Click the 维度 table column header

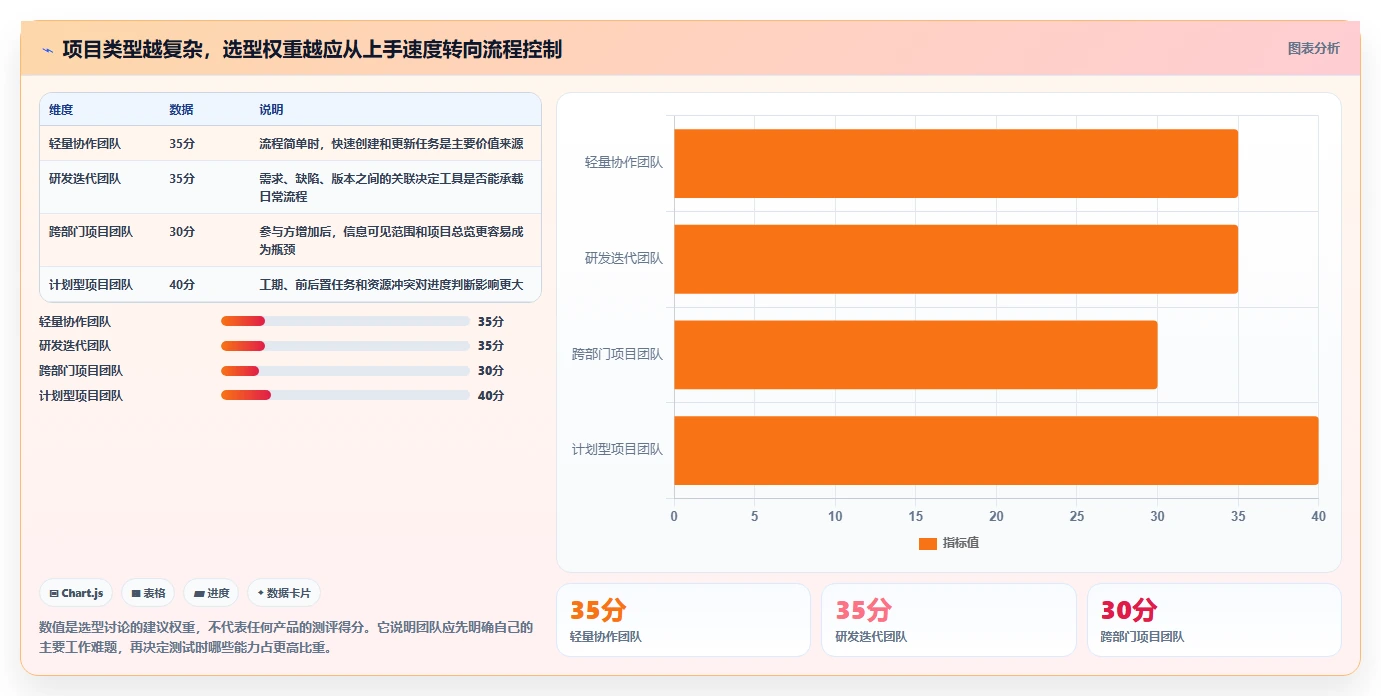coord(61,110)
